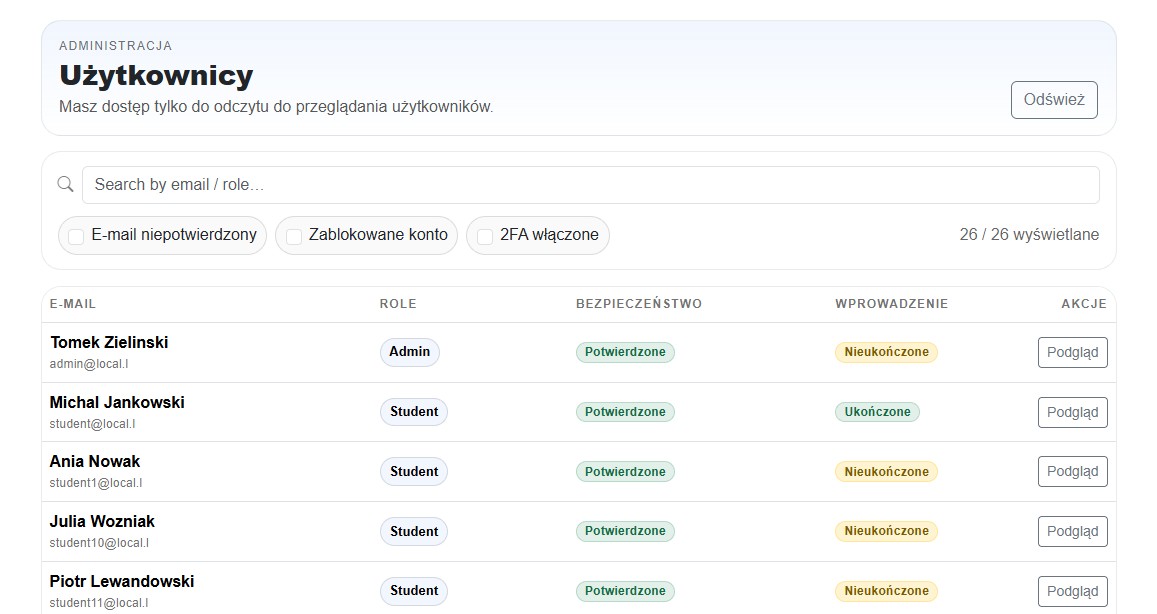Open Podgląd for Michal Jankowski
The height and width of the screenshot is (614, 1157).
[1072, 411]
